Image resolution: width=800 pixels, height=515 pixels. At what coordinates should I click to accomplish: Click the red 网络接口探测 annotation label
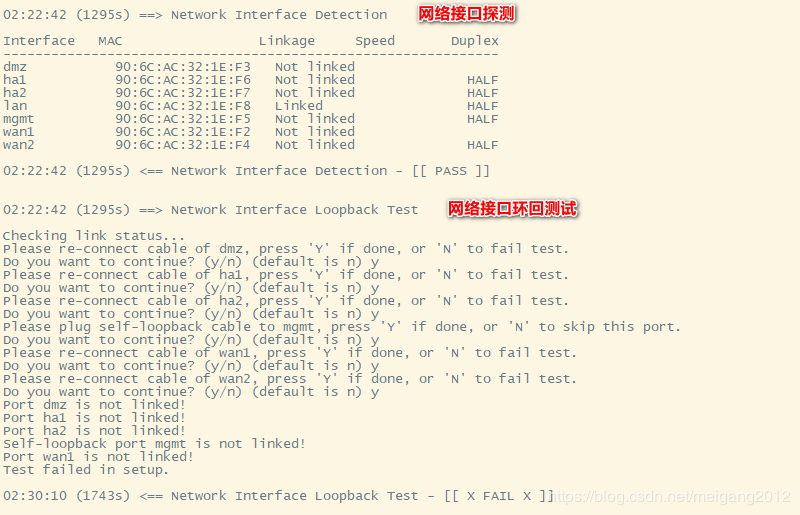[466, 14]
